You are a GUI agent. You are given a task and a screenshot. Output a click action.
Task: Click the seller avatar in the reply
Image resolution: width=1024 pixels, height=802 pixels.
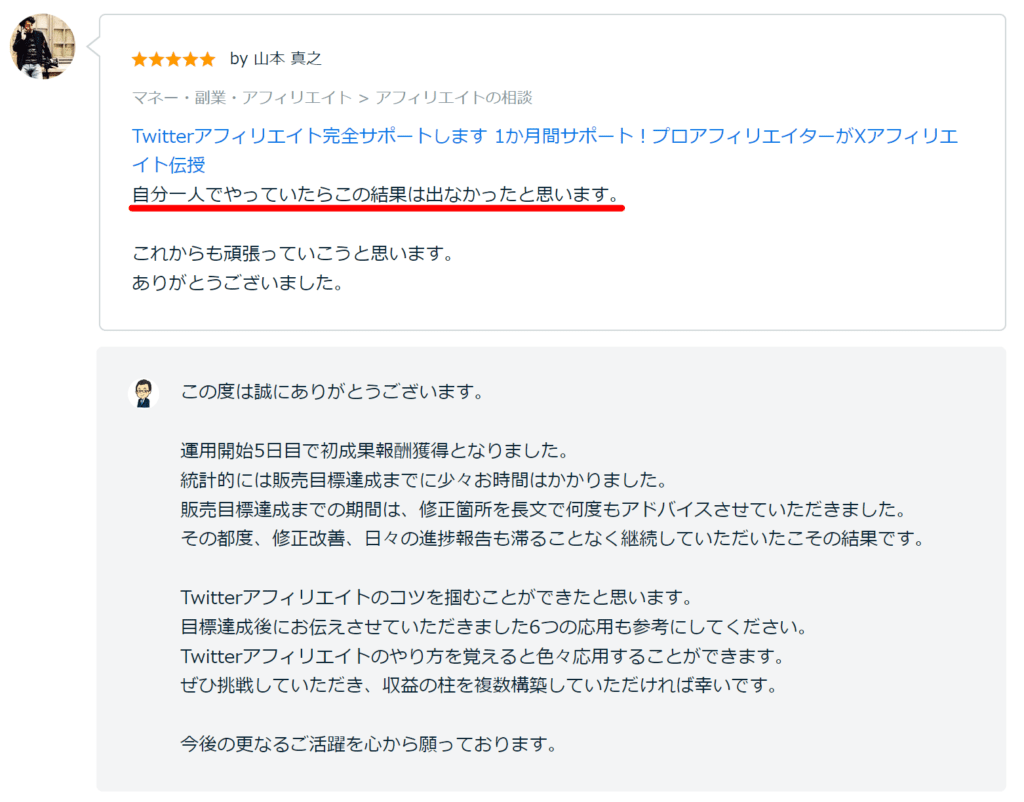(143, 392)
